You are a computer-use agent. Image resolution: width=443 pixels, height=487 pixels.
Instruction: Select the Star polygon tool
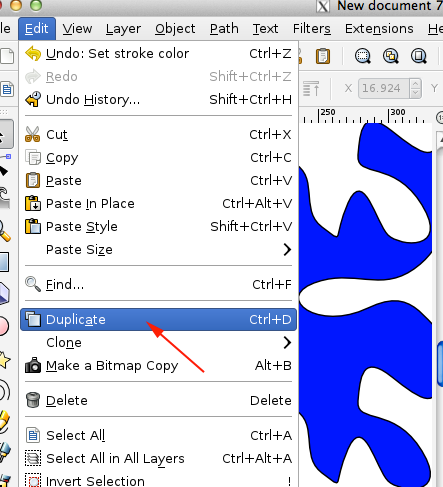pyautogui.click(x=4, y=360)
